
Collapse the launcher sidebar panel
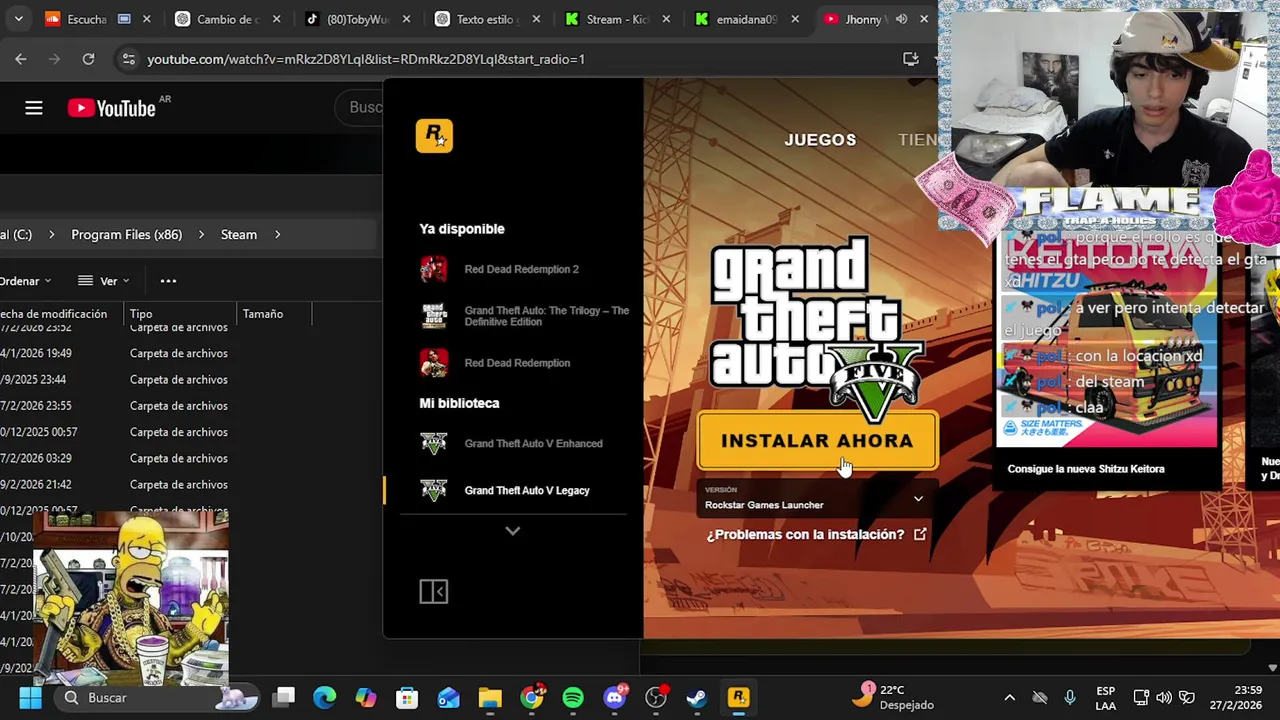click(x=433, y=592)
